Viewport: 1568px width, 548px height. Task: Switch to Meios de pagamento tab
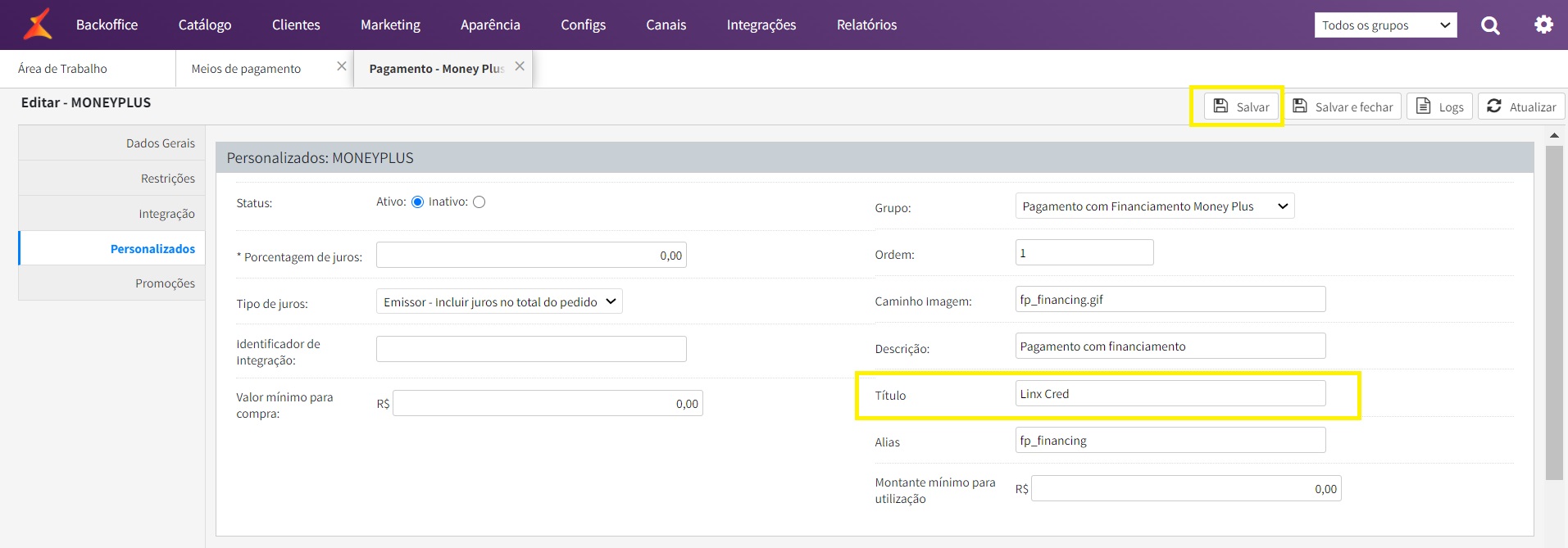(264, 69)
